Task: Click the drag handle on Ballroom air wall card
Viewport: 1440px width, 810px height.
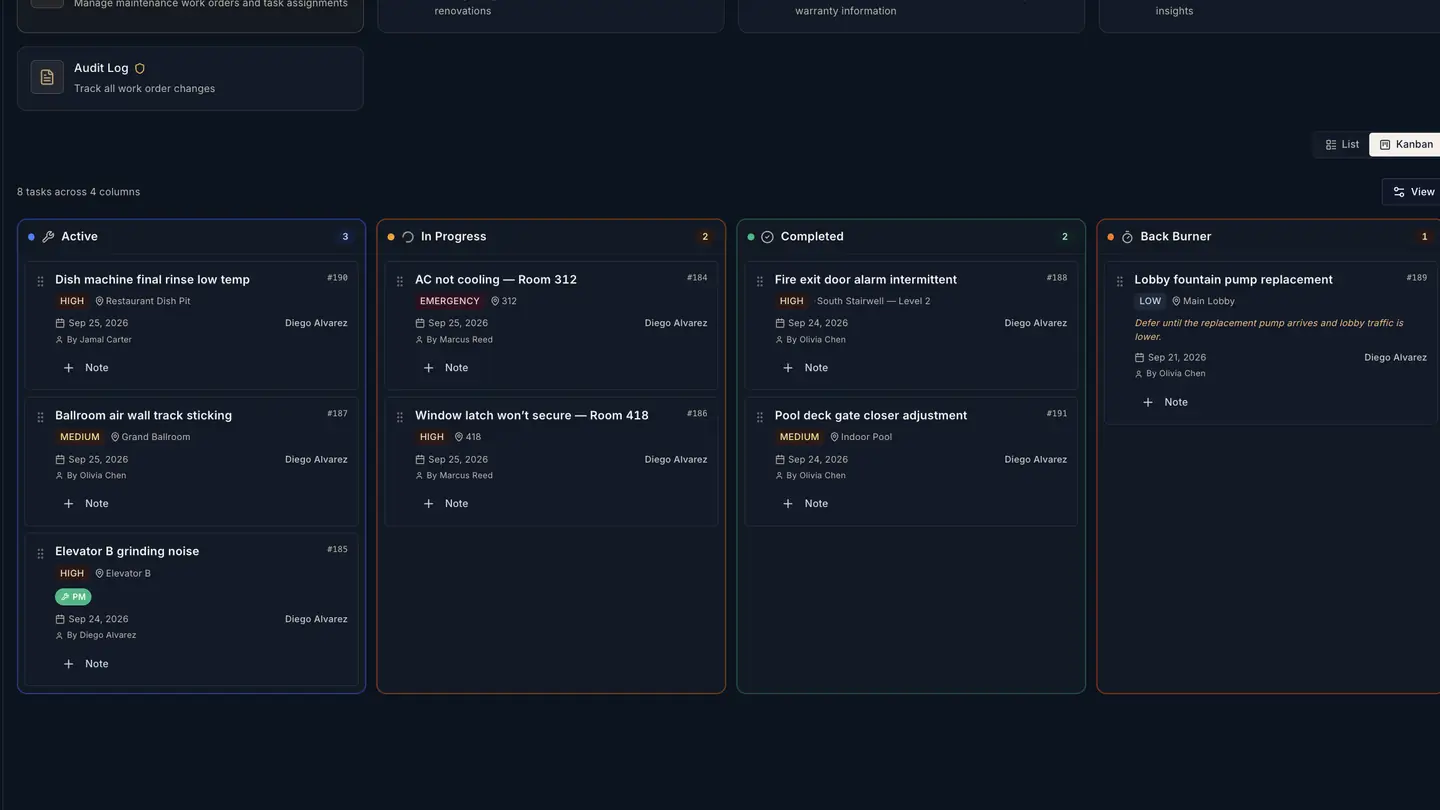Action: tap(41, 417)
